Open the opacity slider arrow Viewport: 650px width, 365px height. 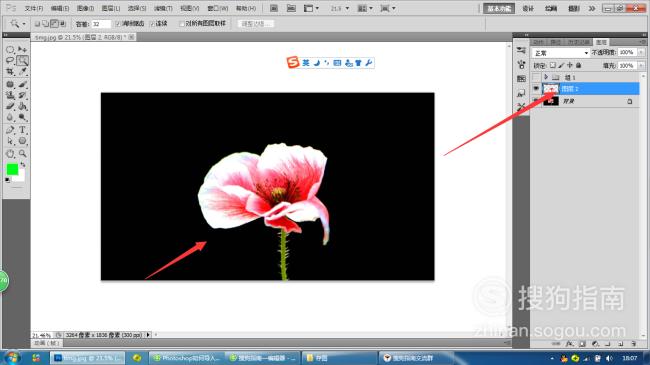(x=641, y=52)
